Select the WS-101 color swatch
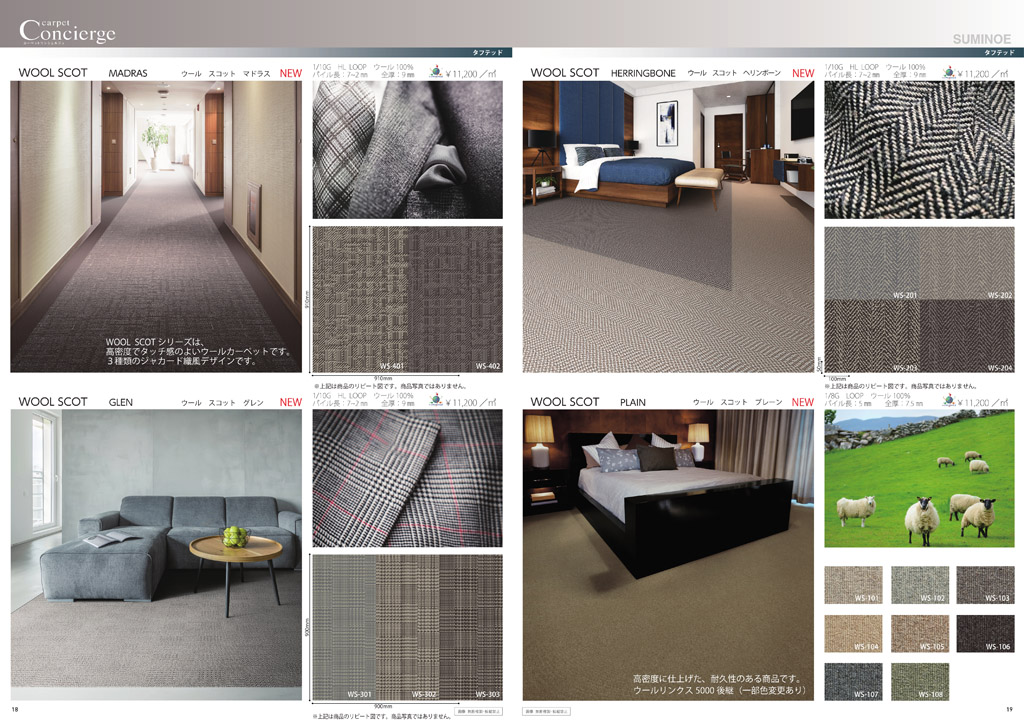 [x=853, y=585]
